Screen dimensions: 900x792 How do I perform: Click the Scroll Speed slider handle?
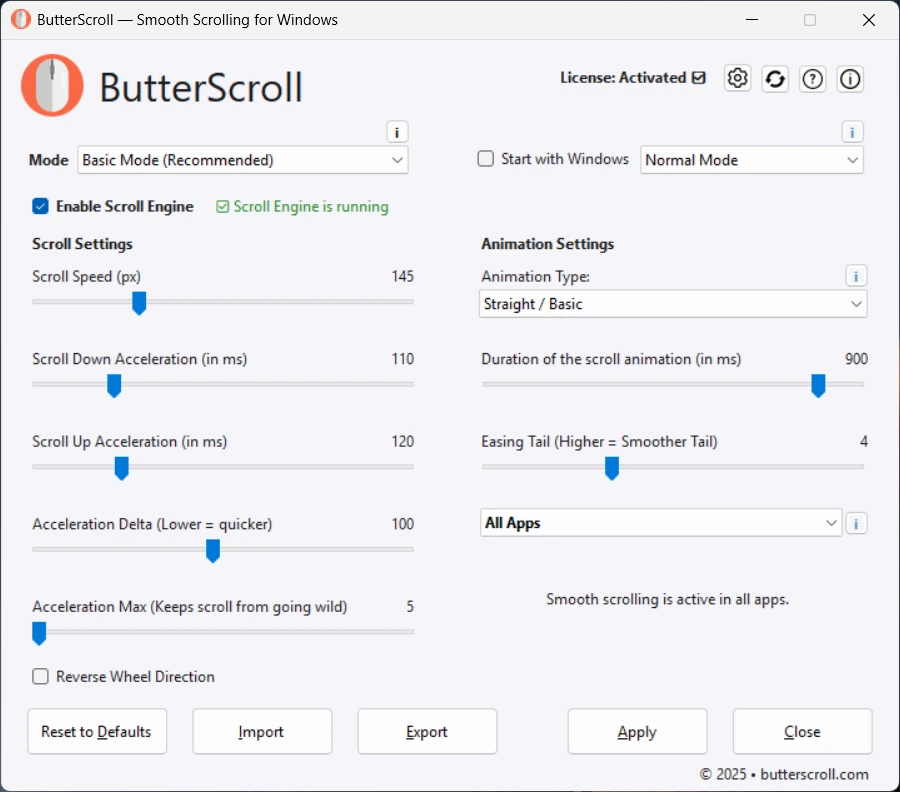pos(139,303)
